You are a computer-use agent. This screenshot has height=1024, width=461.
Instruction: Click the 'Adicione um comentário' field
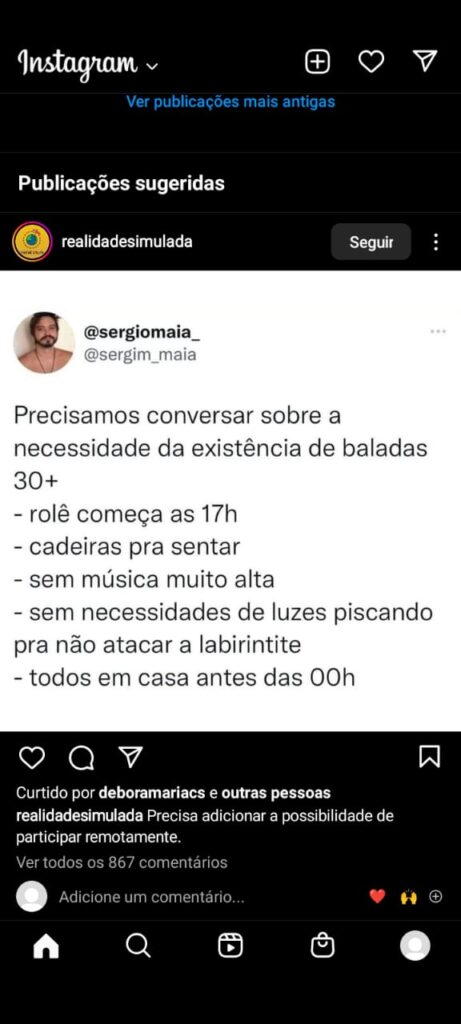(151, 898)
